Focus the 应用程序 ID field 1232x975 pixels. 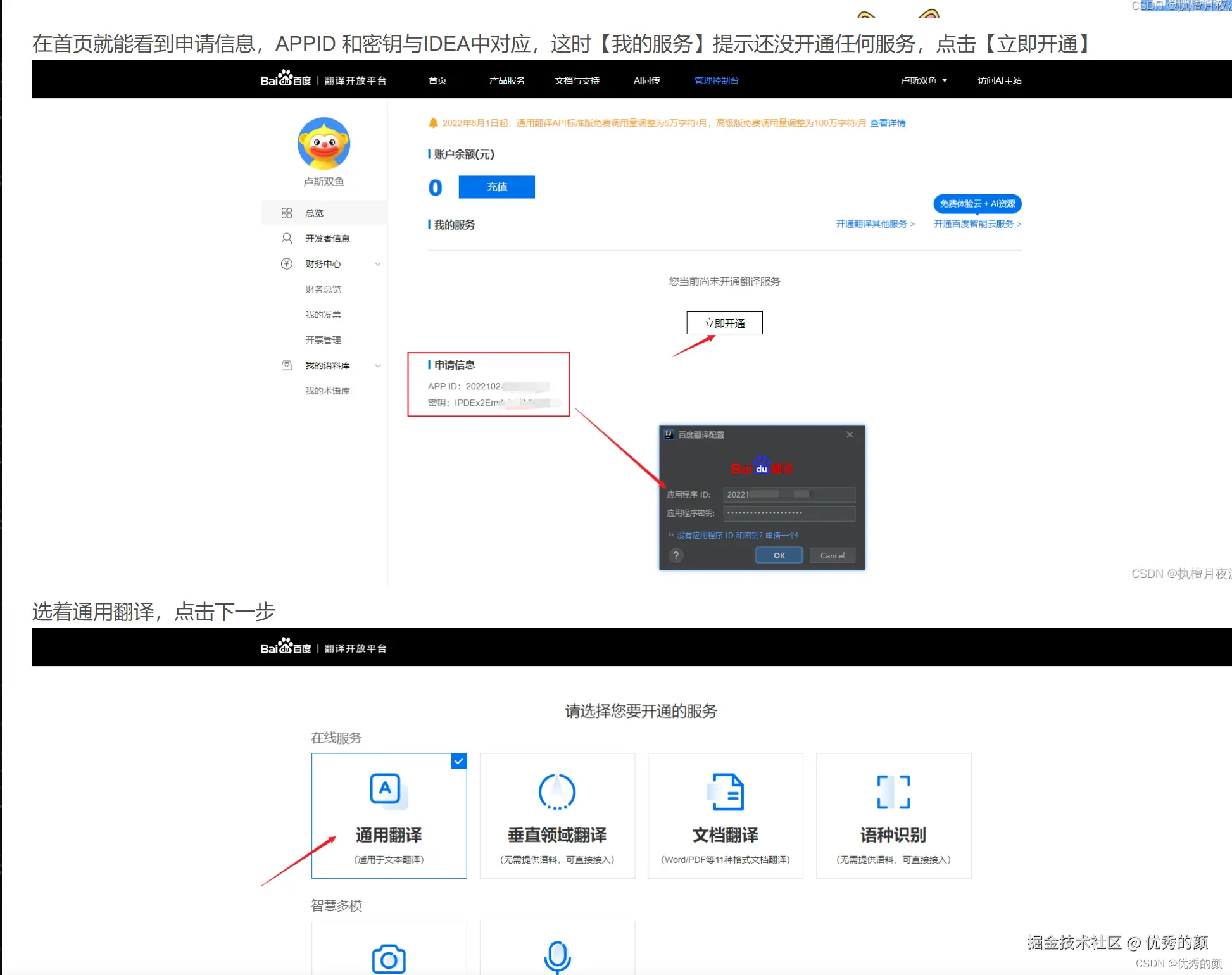pyautogui.click(x=789, y=494)
